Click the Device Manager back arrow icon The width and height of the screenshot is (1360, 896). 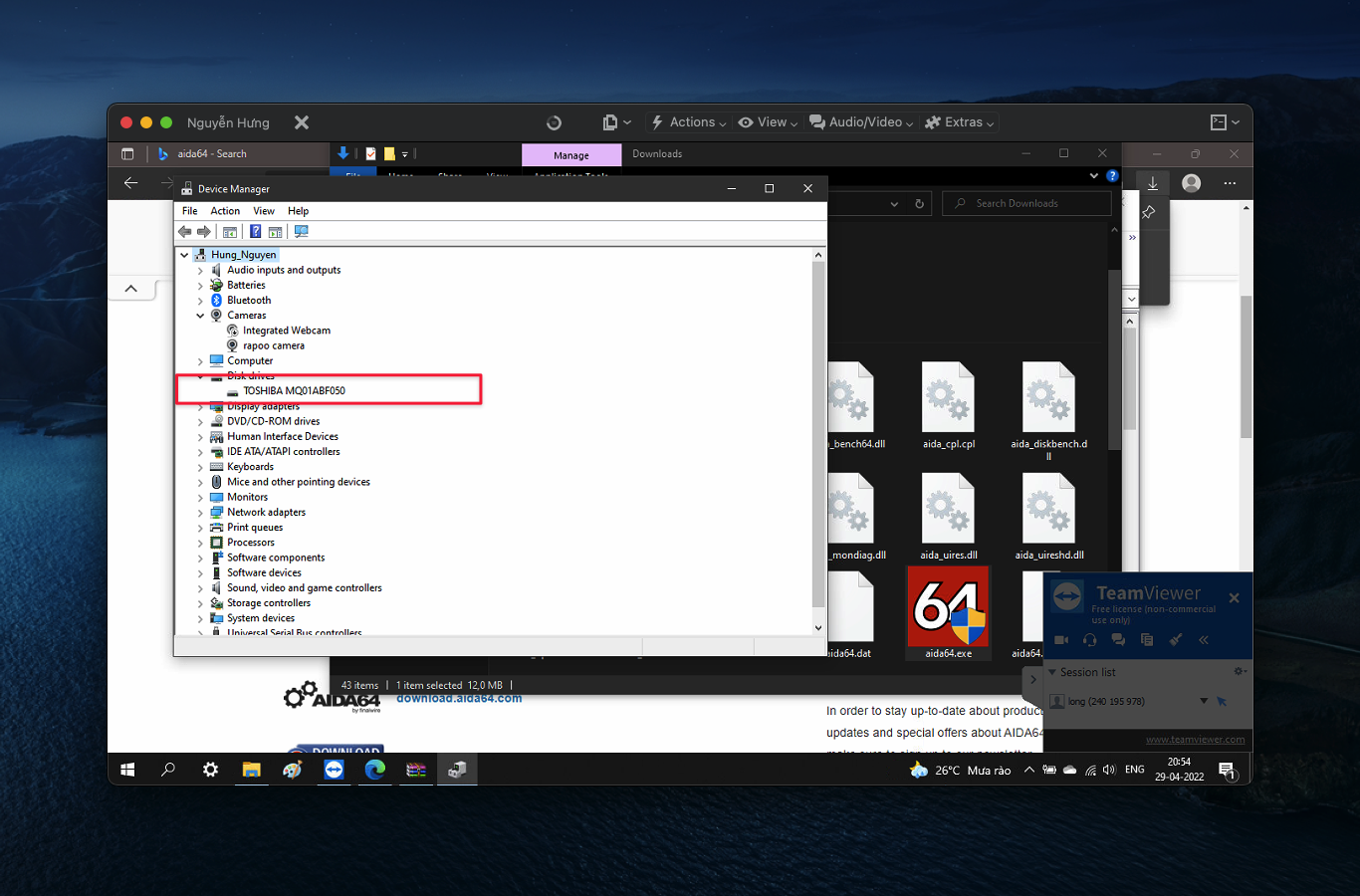(185, 232)
